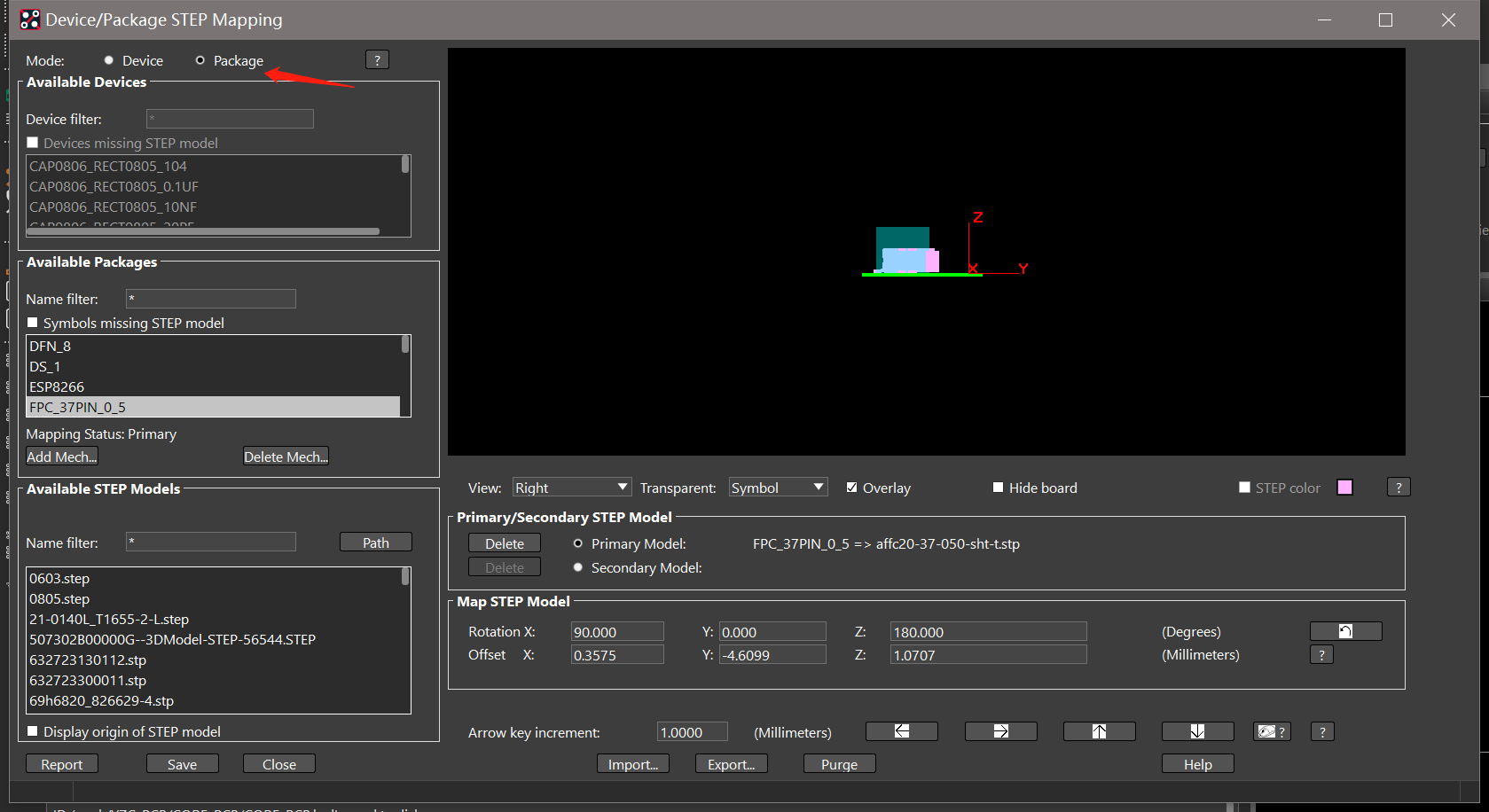Click the Import... button
This screenshot has height=812, width=1489.
(633, 764)
